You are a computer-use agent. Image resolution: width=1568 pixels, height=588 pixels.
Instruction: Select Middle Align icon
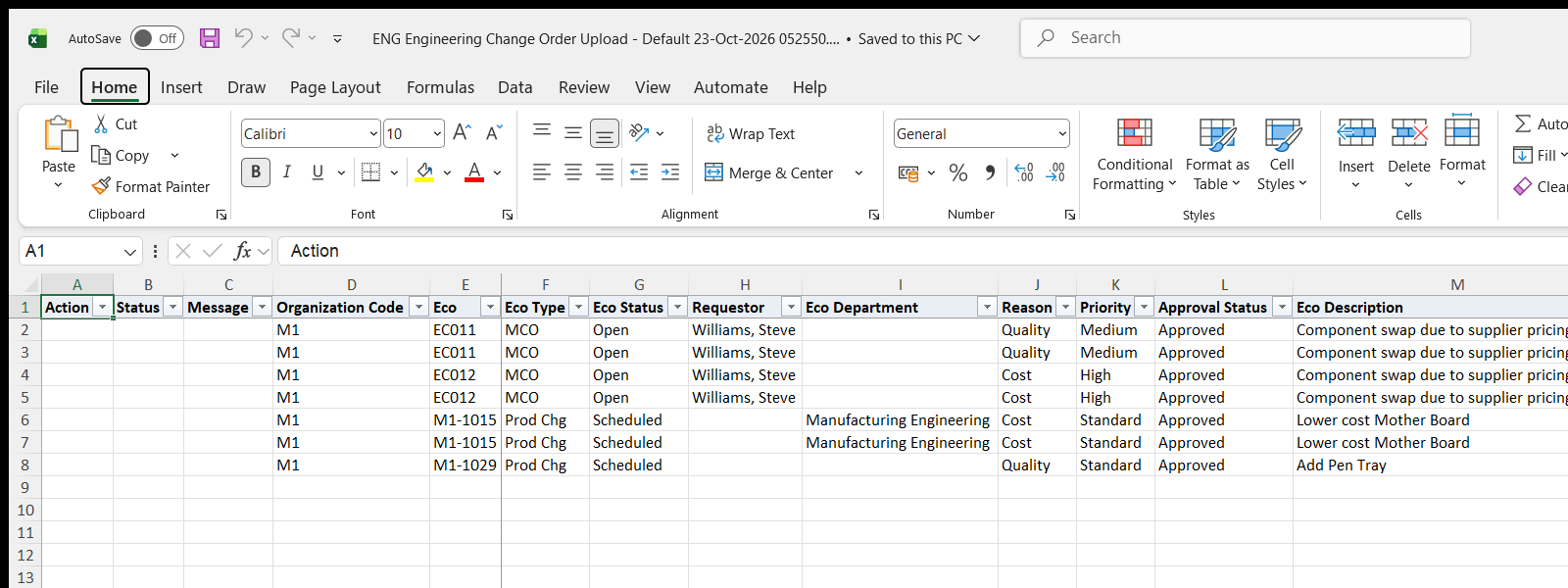[573, 132]
